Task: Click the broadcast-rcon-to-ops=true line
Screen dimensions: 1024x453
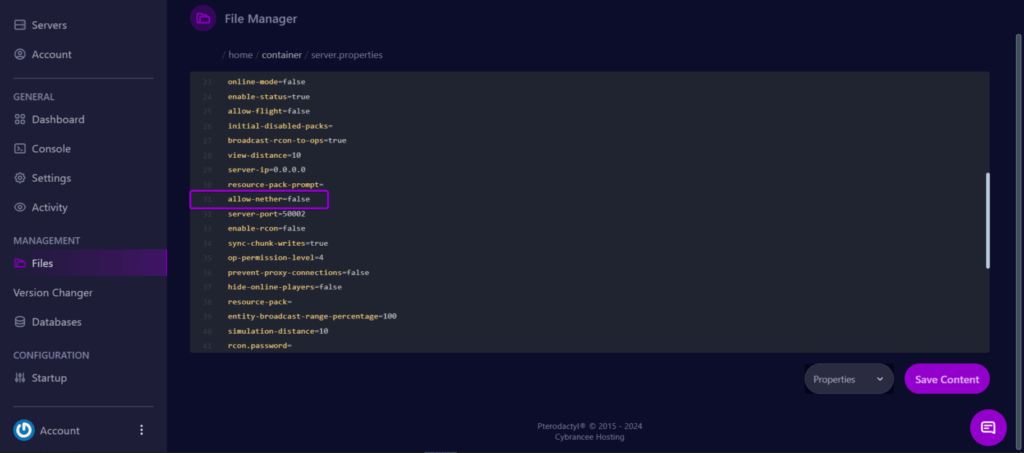Action: pyautogui.click(x=287, y=140)
